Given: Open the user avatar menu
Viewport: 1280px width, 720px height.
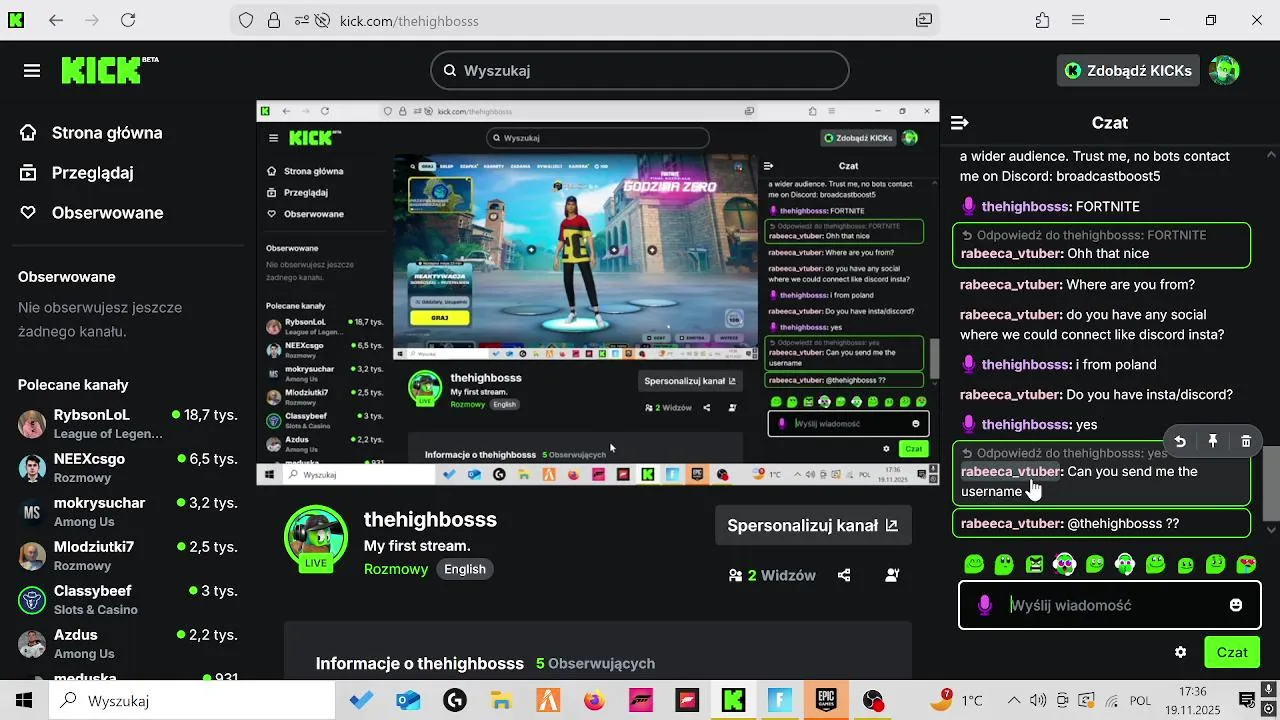Looking at the screenshot, I should (x=1224, y=70).
